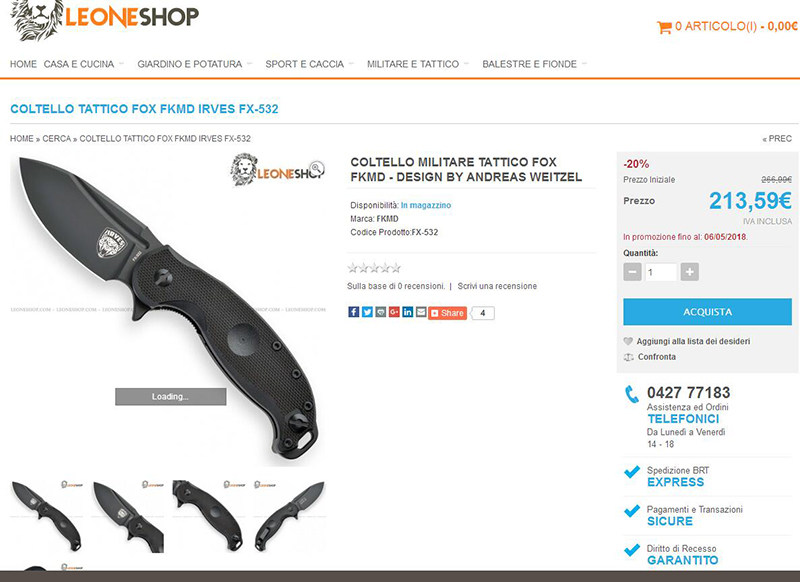Share product on Facebook
The height and width of the screenshot is (582, 800).
point(354,312)
